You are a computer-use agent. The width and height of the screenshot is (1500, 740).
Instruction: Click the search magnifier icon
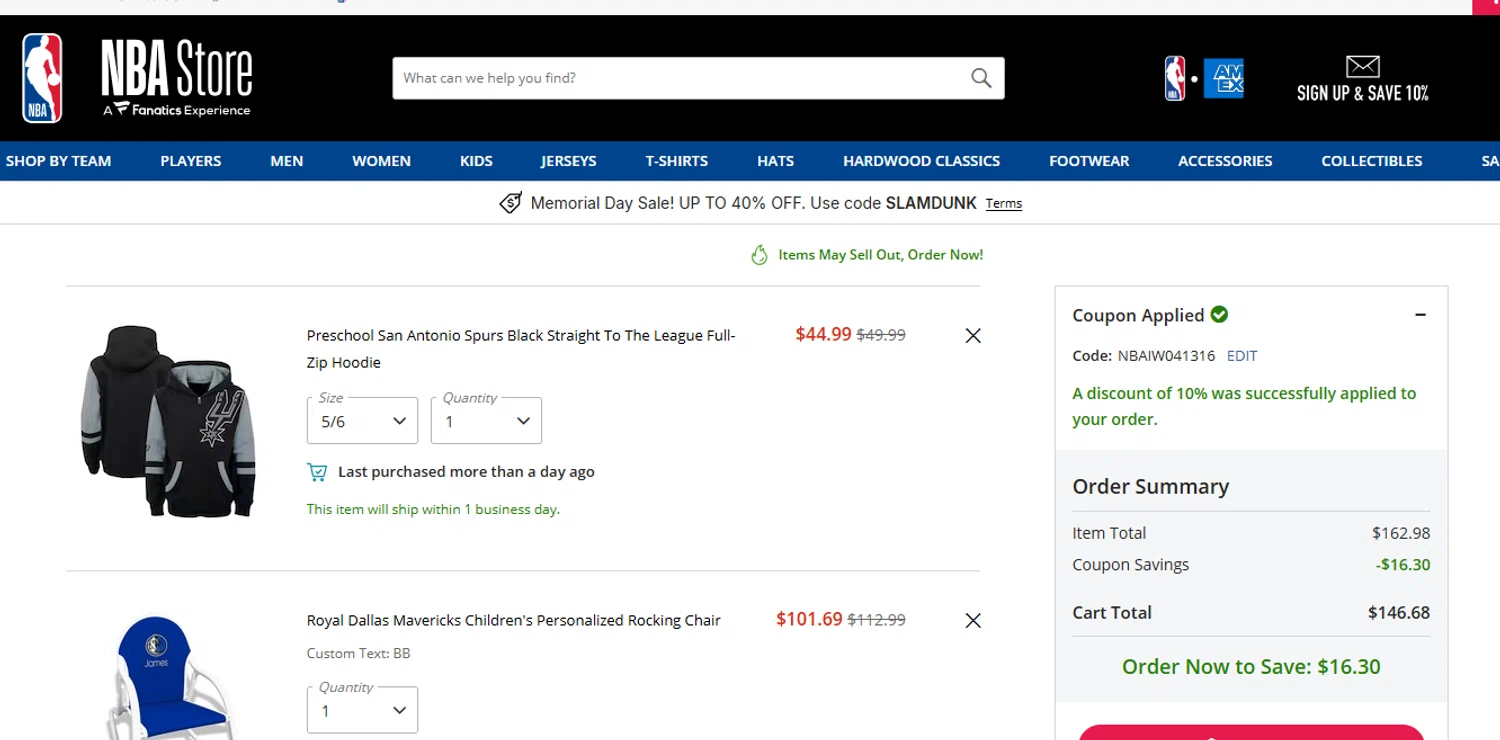tap(981, 78)
